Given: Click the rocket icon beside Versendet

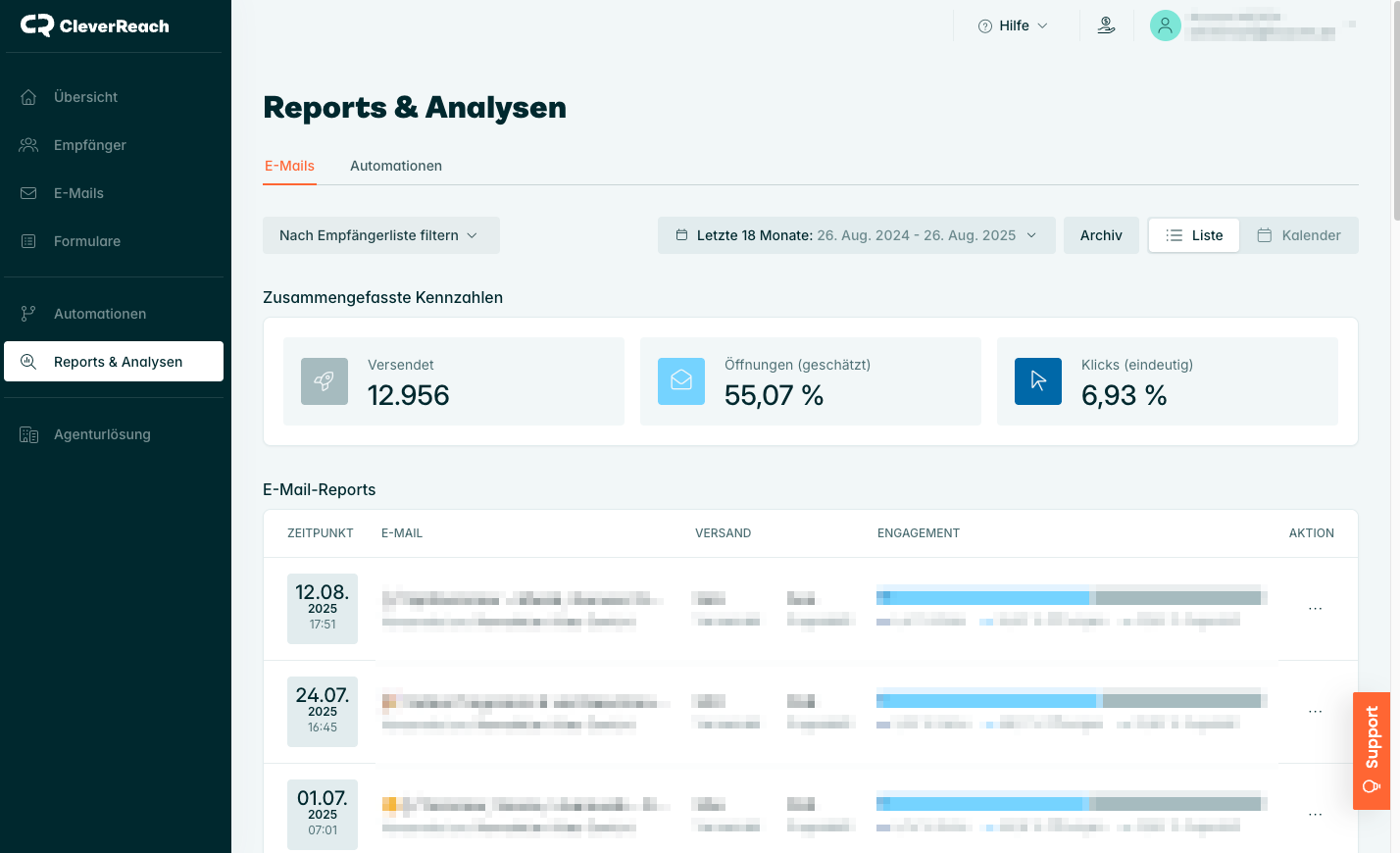Looking at the screenshot, I should coord(325,381).
